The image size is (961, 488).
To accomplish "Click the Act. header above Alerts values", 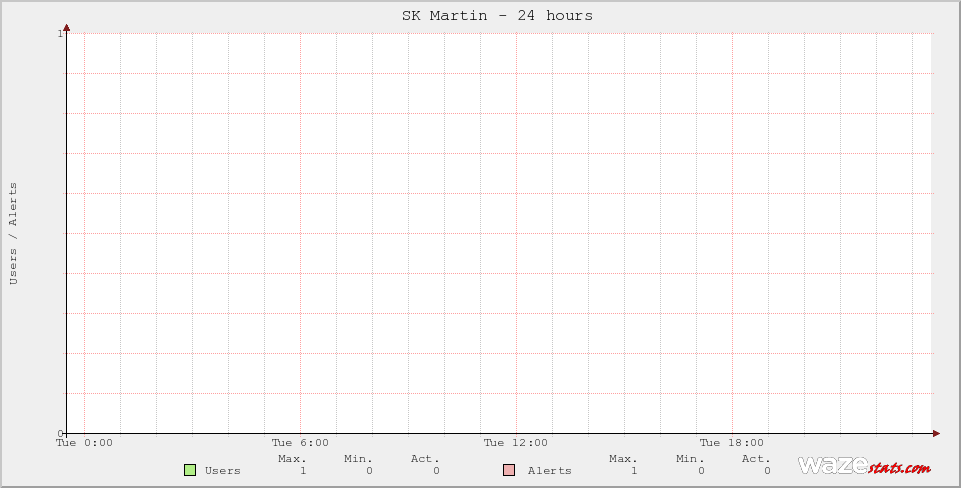I will tap(756, 459).
